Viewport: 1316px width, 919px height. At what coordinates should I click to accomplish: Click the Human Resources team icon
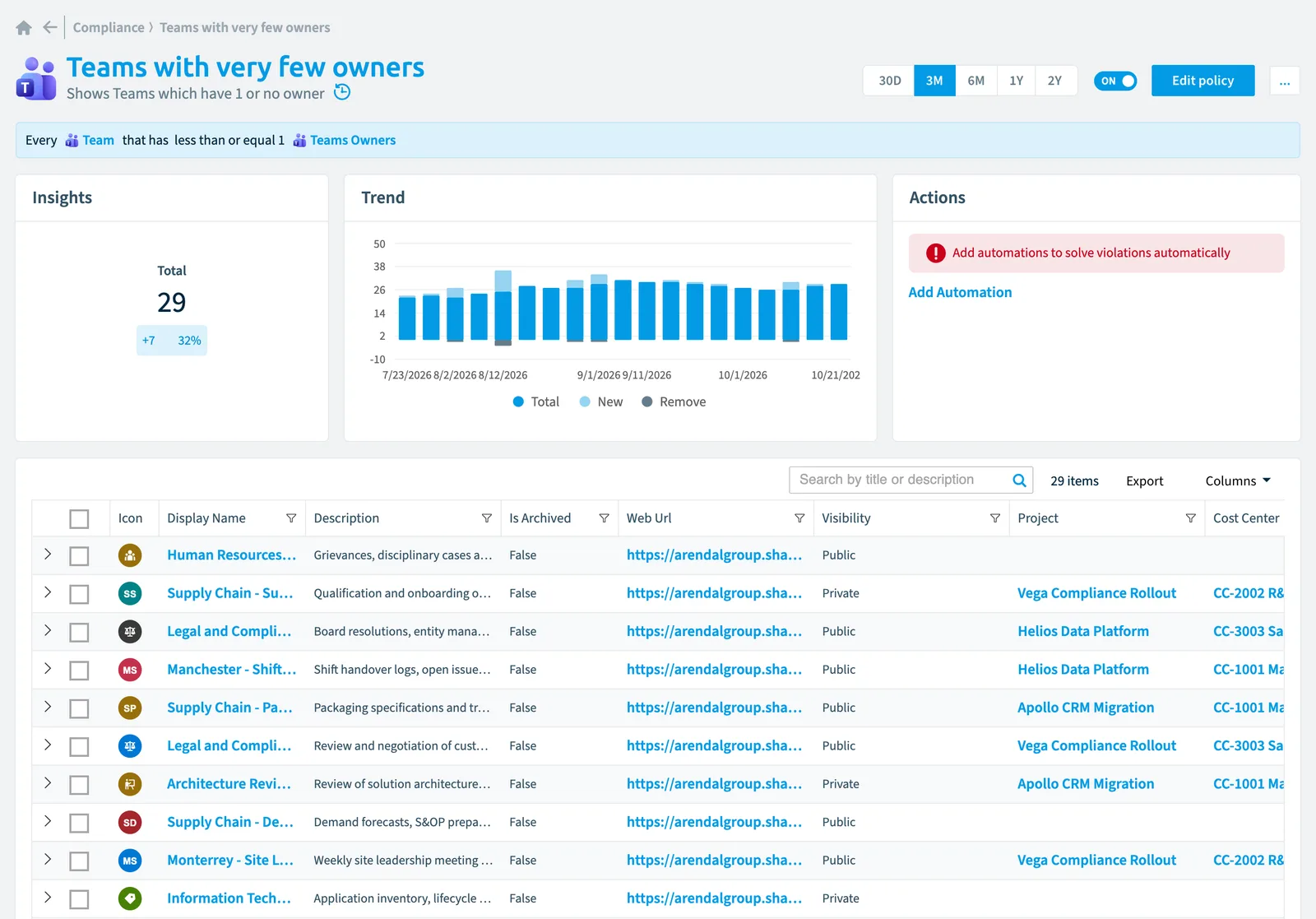(x=130, y=555)
